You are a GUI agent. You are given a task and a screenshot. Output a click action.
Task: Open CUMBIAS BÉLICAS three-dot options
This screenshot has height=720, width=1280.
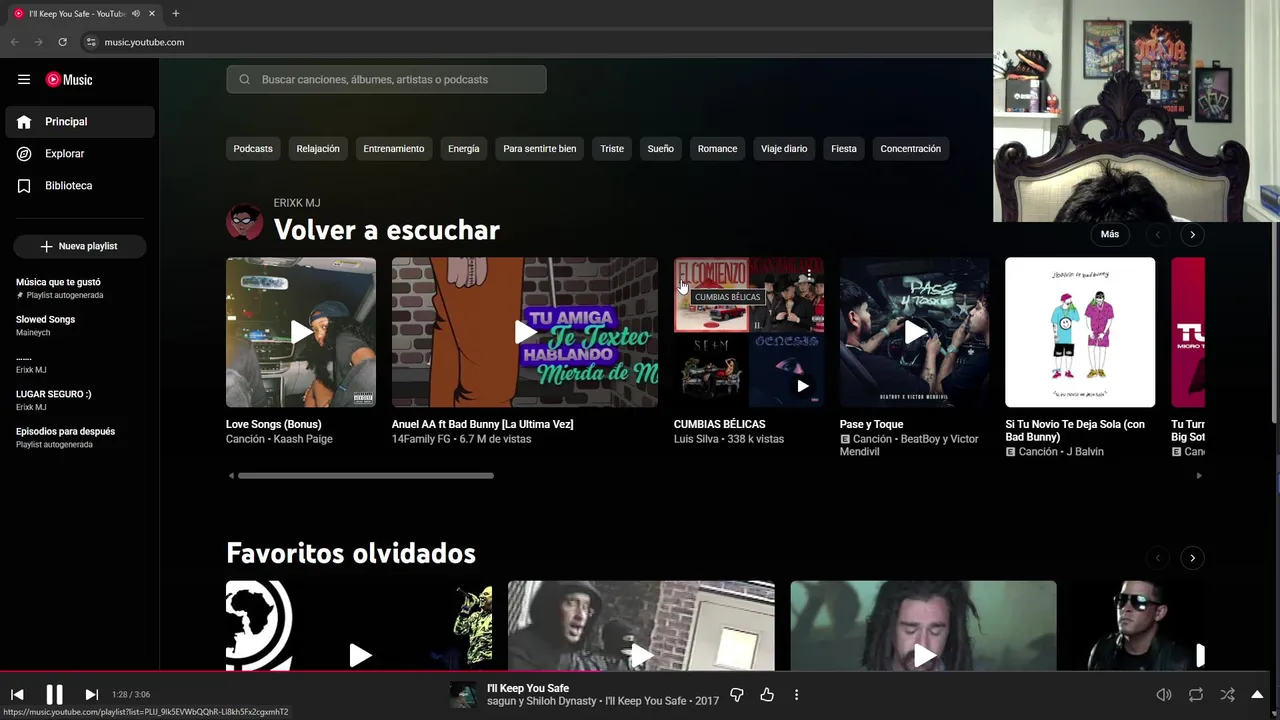tap(809, 275)
